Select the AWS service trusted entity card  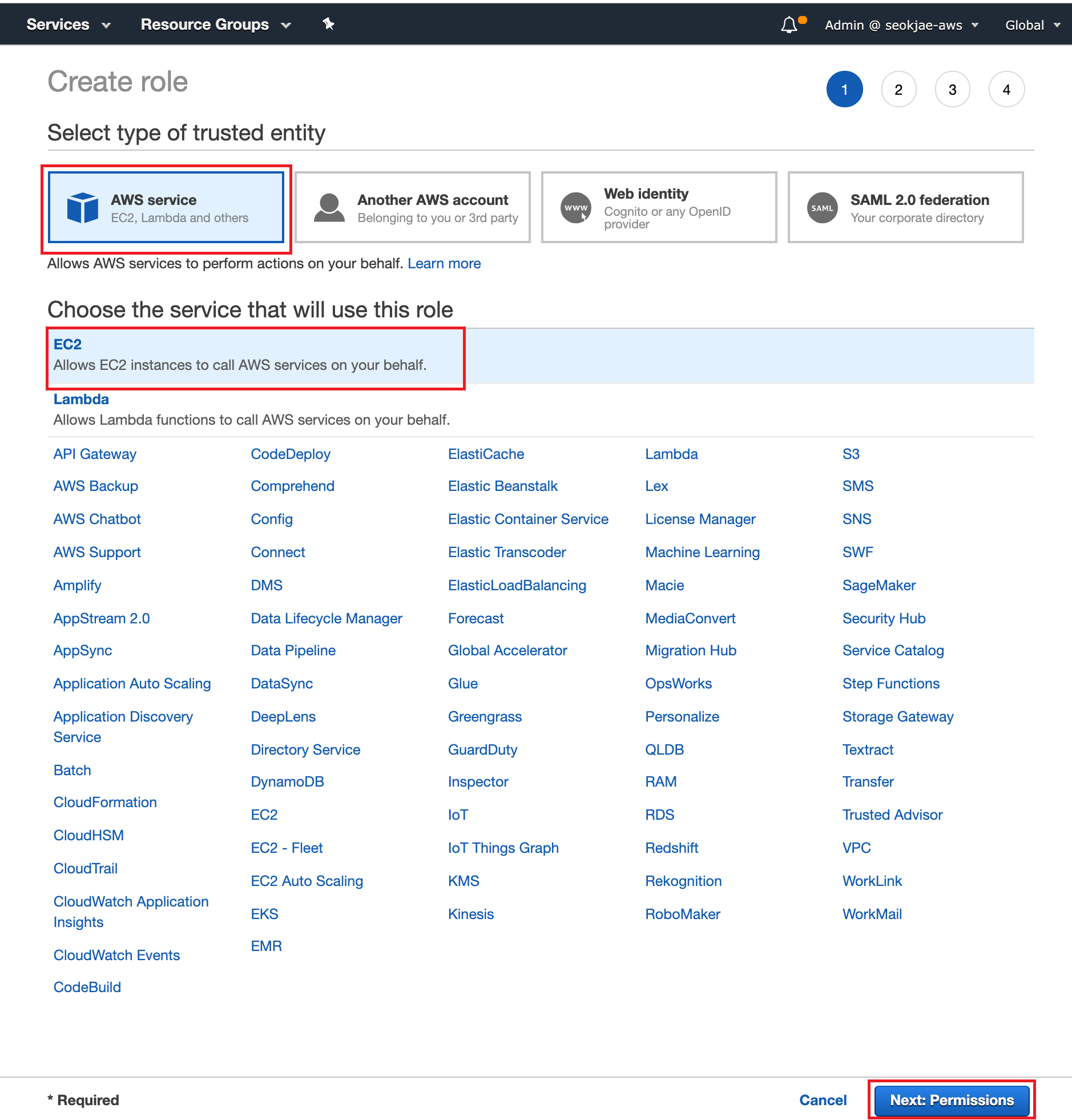point(166,208)
